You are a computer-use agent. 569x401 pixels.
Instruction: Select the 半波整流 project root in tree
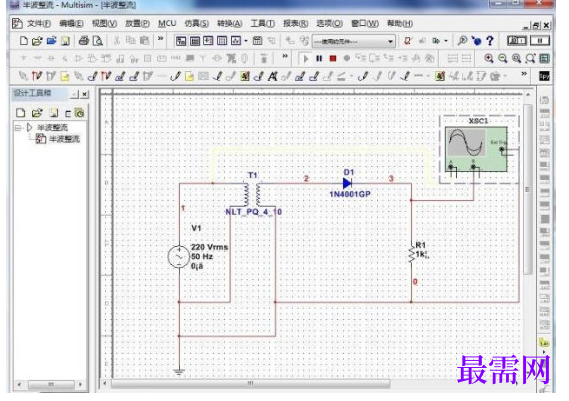[x=52, y=128]
